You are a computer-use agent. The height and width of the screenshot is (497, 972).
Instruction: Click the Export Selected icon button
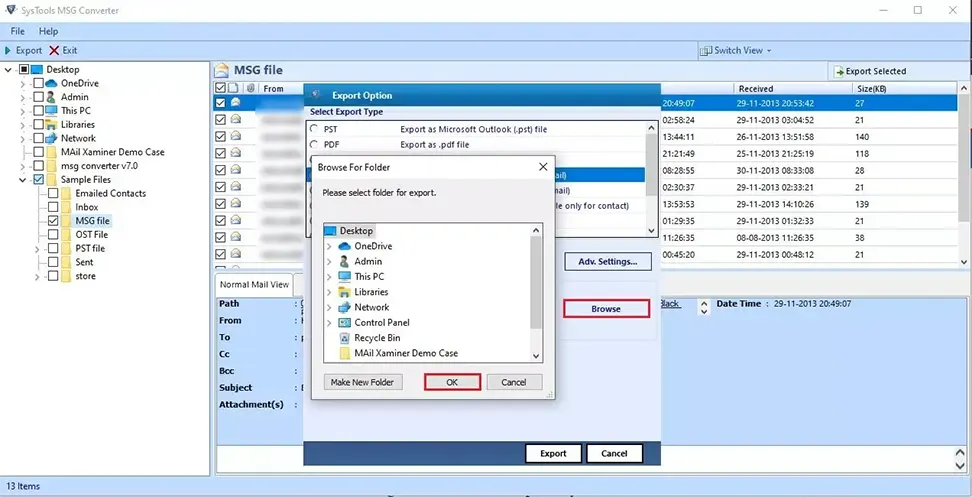[x=838, y=71]
